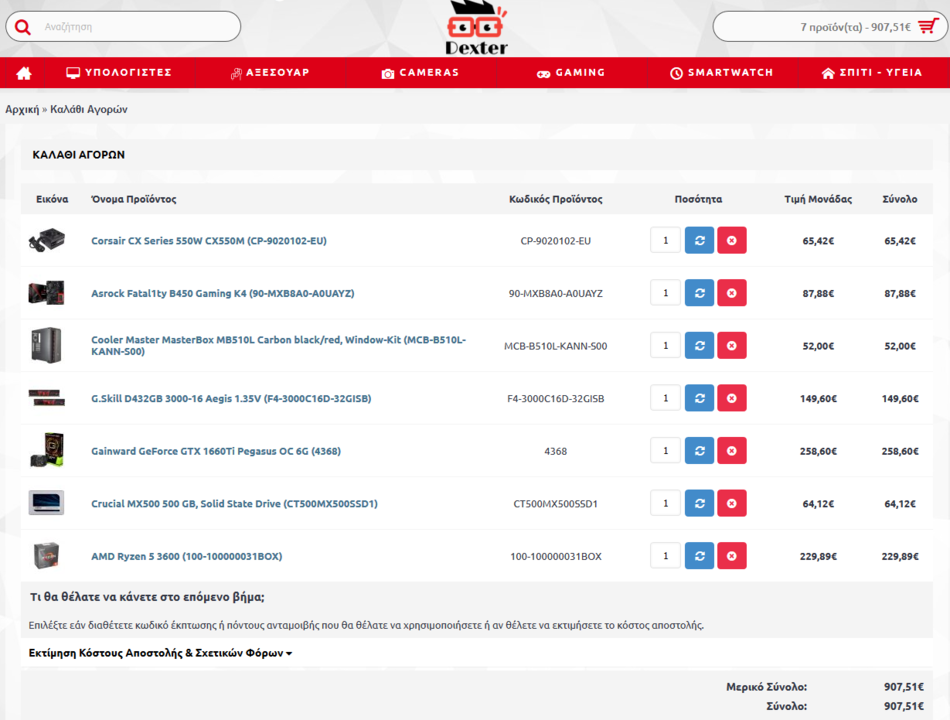The height and width of the screenshot is (720, 950).
Task: Expand Εκτίμηση Κόστους Αποστολής & Σχετικών Φόρων
Action: pos(160,653)
